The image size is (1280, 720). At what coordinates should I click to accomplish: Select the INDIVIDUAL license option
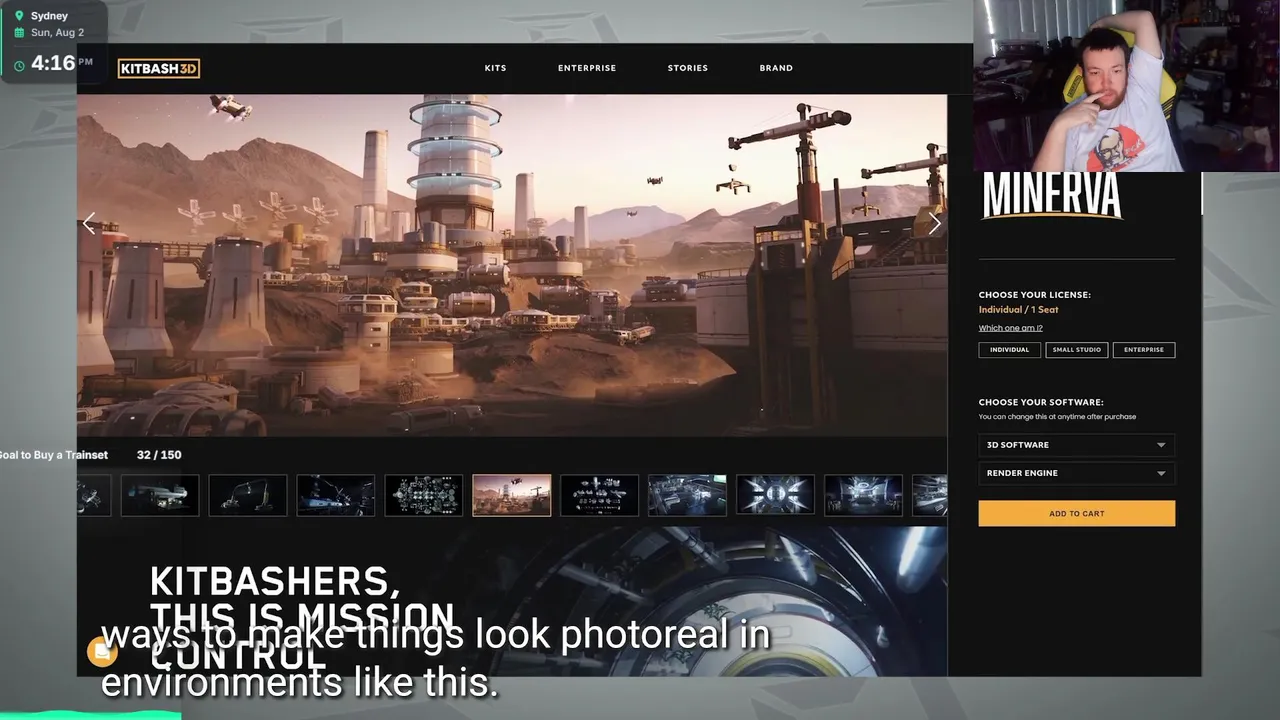coord(1009,350)
